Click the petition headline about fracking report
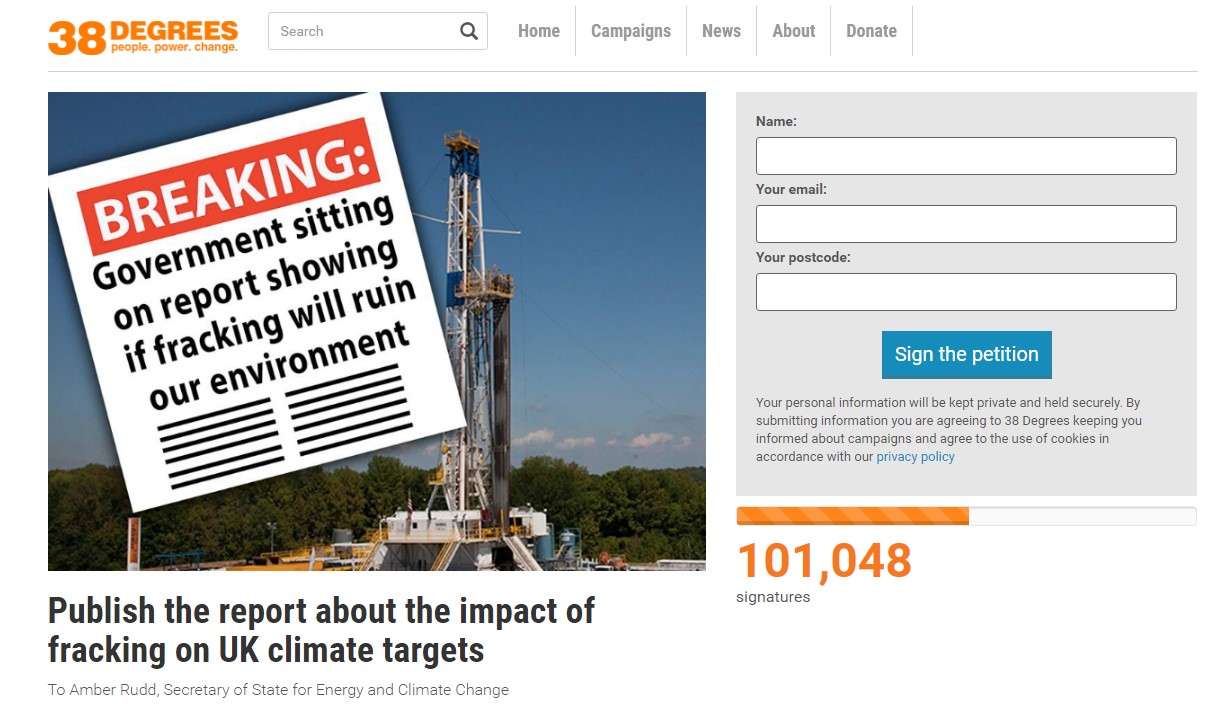 [x=320, y=630]
